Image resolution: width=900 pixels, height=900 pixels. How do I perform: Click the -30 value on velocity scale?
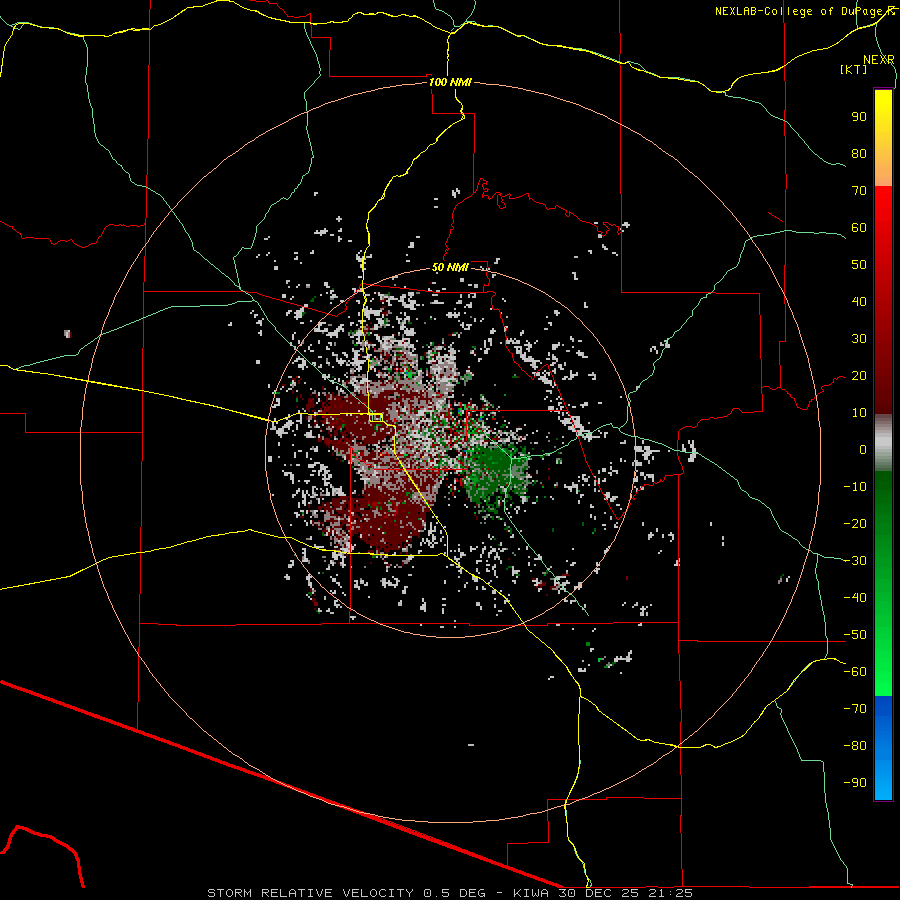[855, 561]
